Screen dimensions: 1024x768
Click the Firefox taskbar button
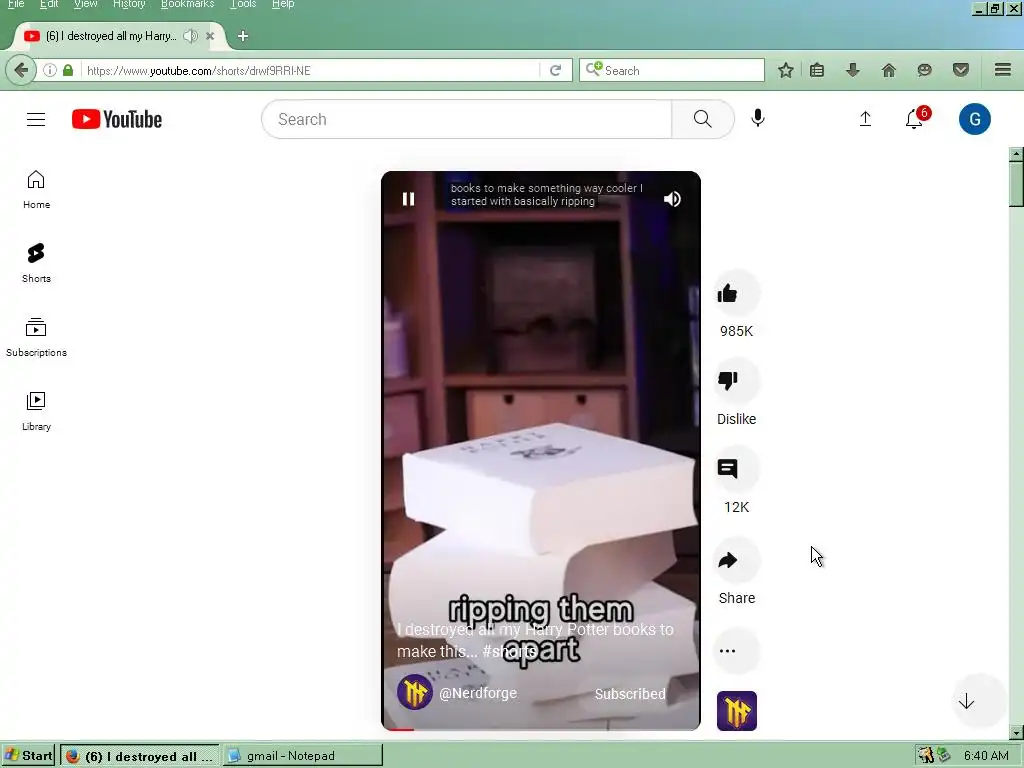[140, 756]
